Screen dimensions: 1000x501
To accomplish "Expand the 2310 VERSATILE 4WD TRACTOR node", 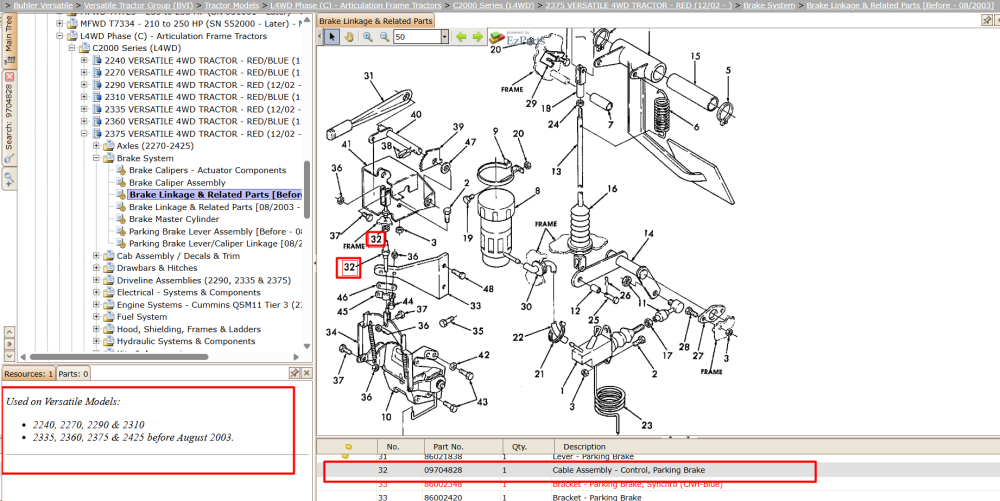I will click(x=84, y=97).
